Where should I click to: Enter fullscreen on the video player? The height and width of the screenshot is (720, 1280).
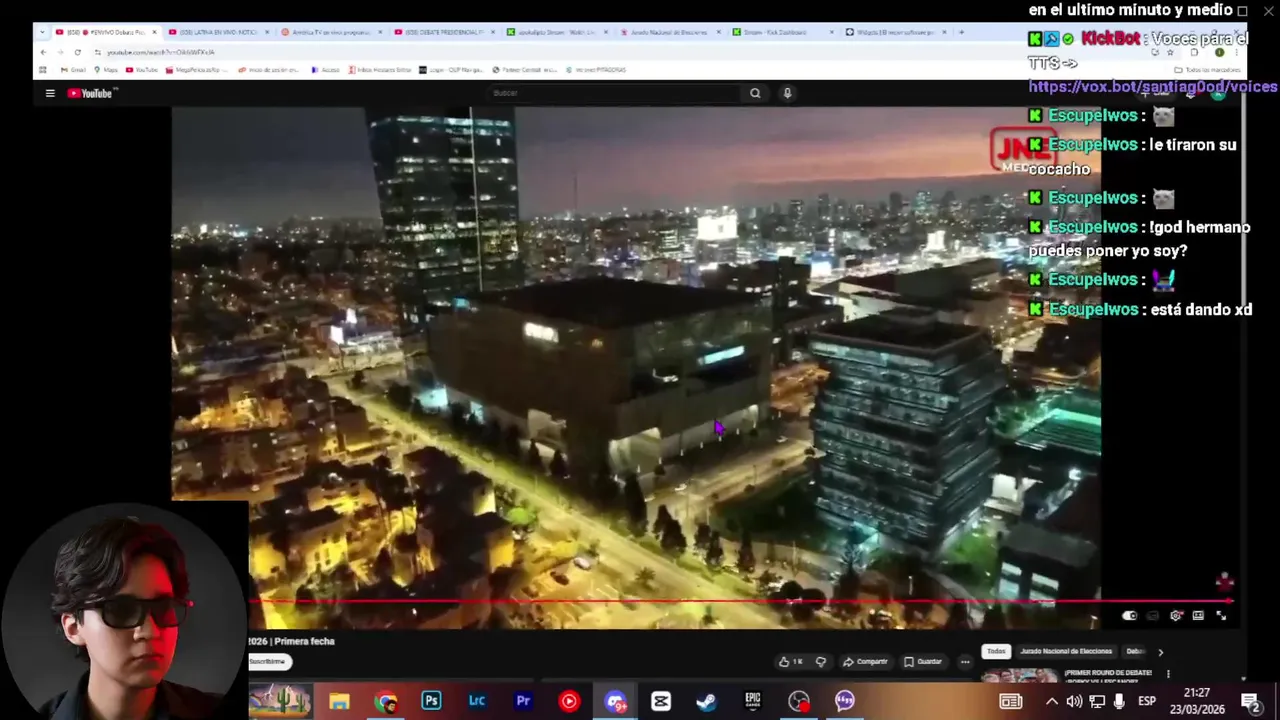point(1221,616)
